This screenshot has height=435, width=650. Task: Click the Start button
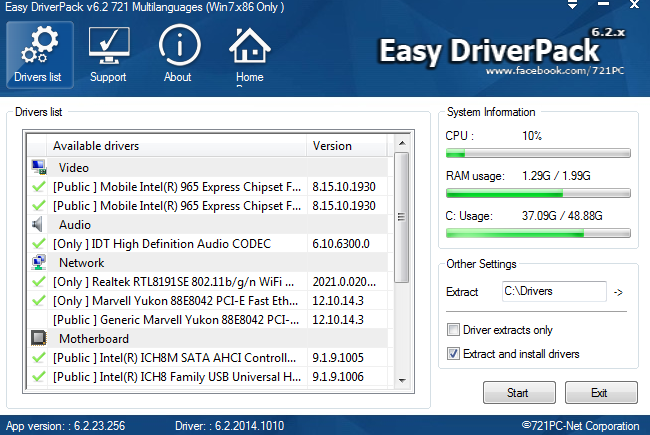(519, 392)
